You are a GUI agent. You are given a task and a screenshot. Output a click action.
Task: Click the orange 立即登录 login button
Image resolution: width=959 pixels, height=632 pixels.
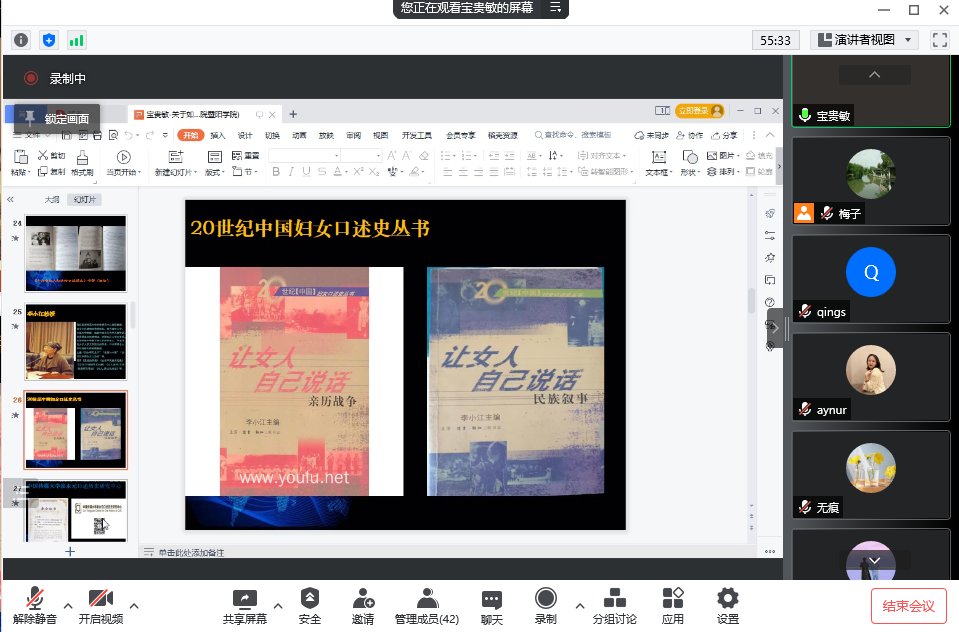point(700,111)
